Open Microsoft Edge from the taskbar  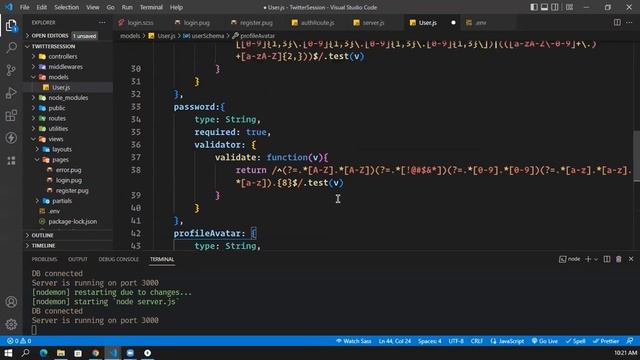[x=44, y=353]
